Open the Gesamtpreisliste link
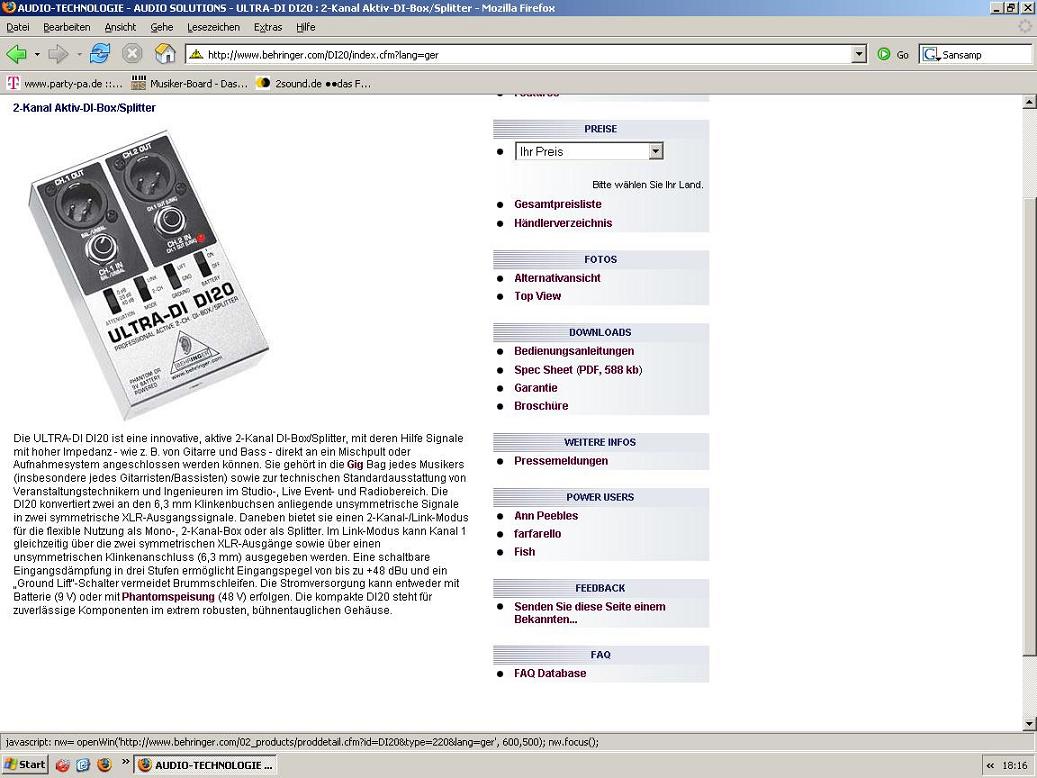This screenshot has height=778, width=1037. 558,204
